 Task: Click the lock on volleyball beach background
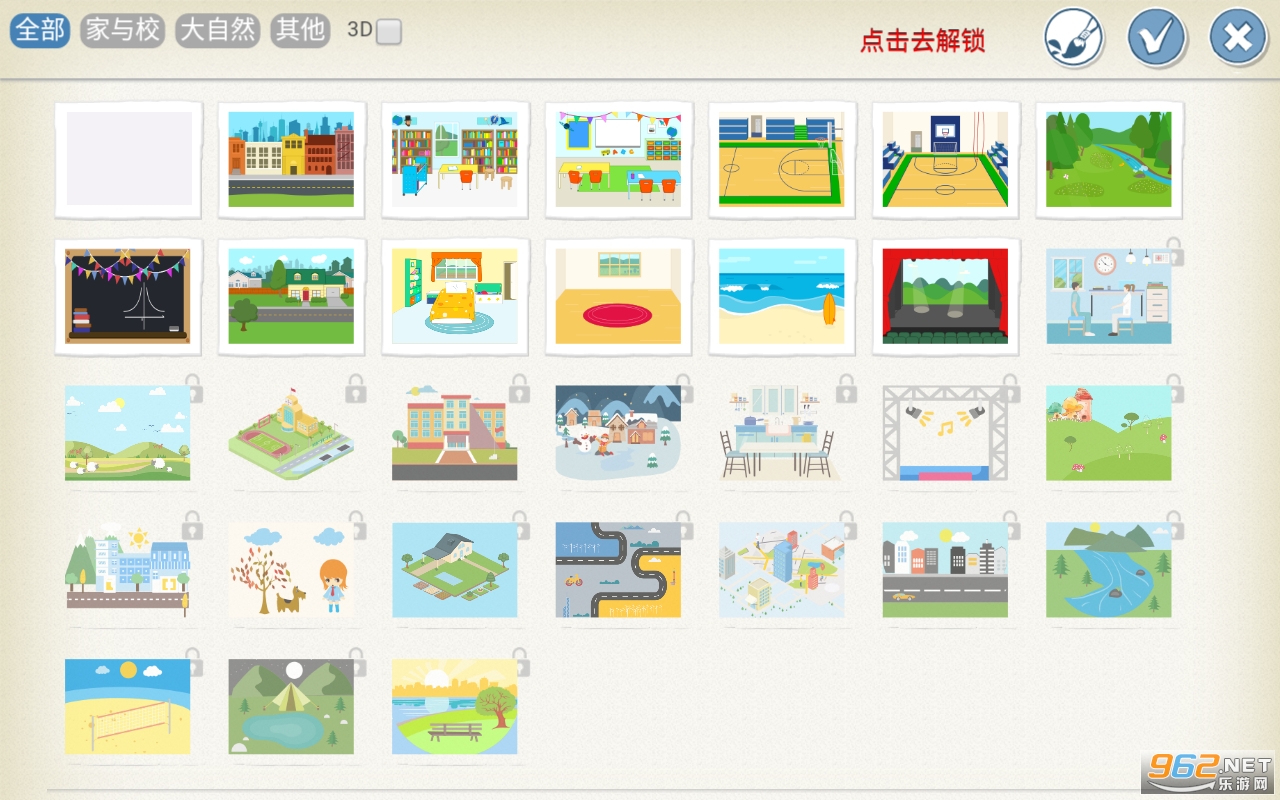pos(193,661)
